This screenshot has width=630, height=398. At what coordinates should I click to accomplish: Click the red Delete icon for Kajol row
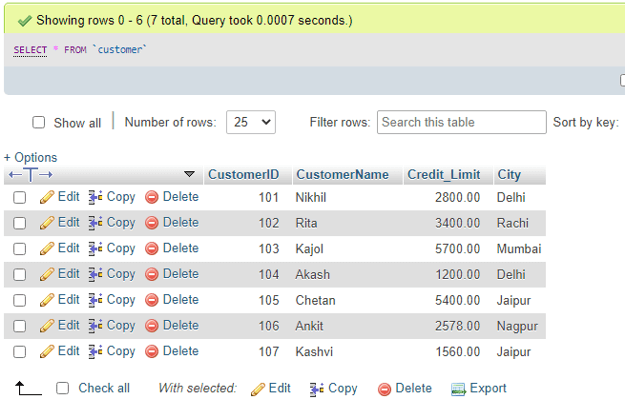pyautogui.click(x=151, y=249)
